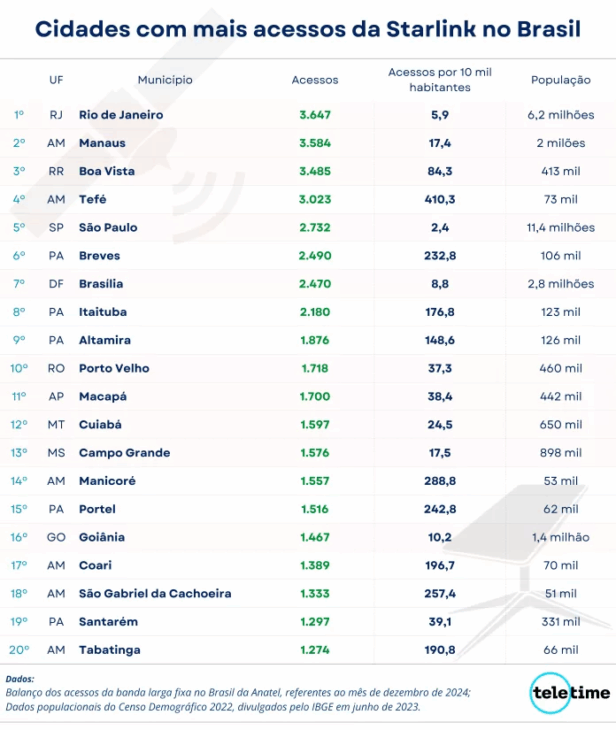Select the Manaus access count 3.584

(315, 143)
